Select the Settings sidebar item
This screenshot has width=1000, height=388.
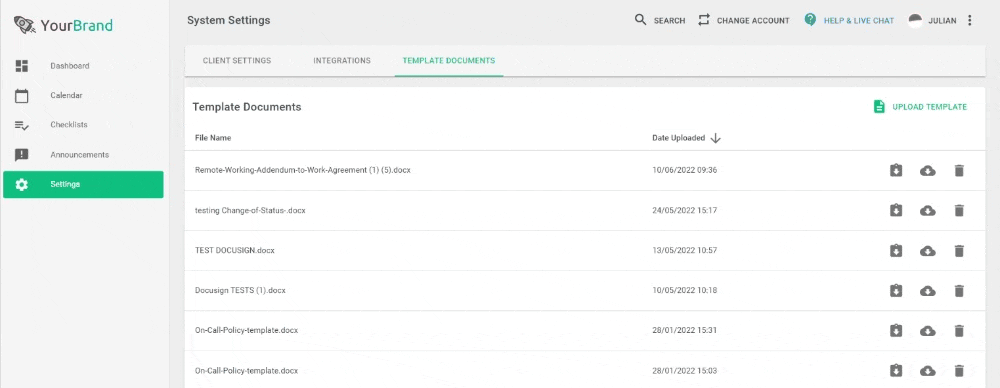pos(83,184)
